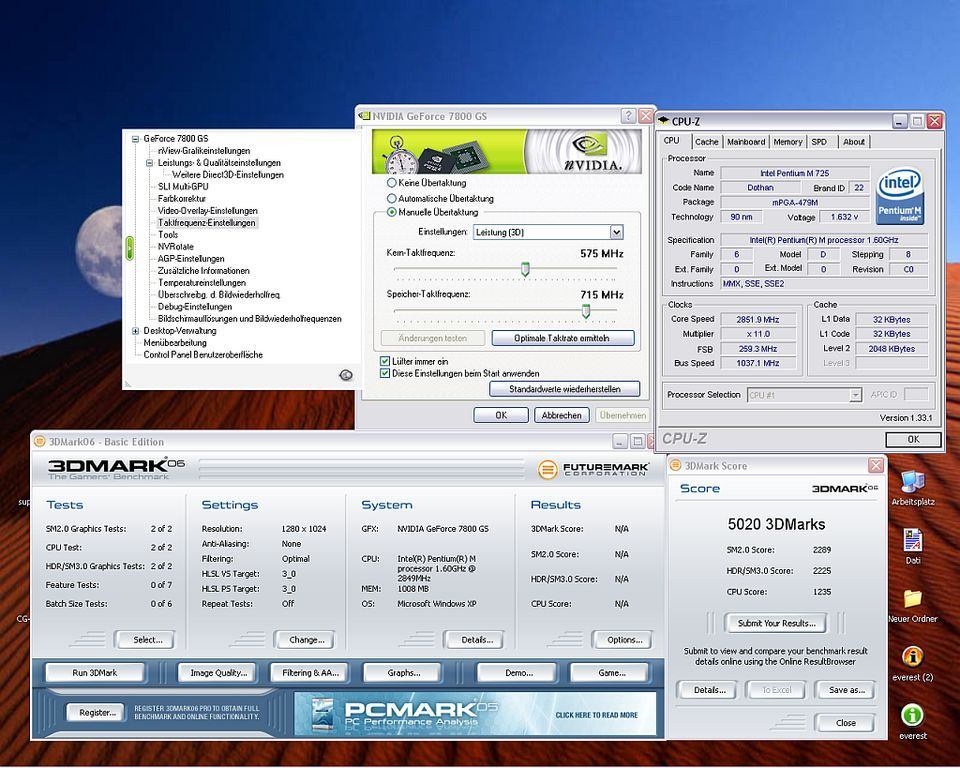Click Optimale Taktrate ermitteln button
The height and width of the screenshot is (768, 960).
click(562, 338)
